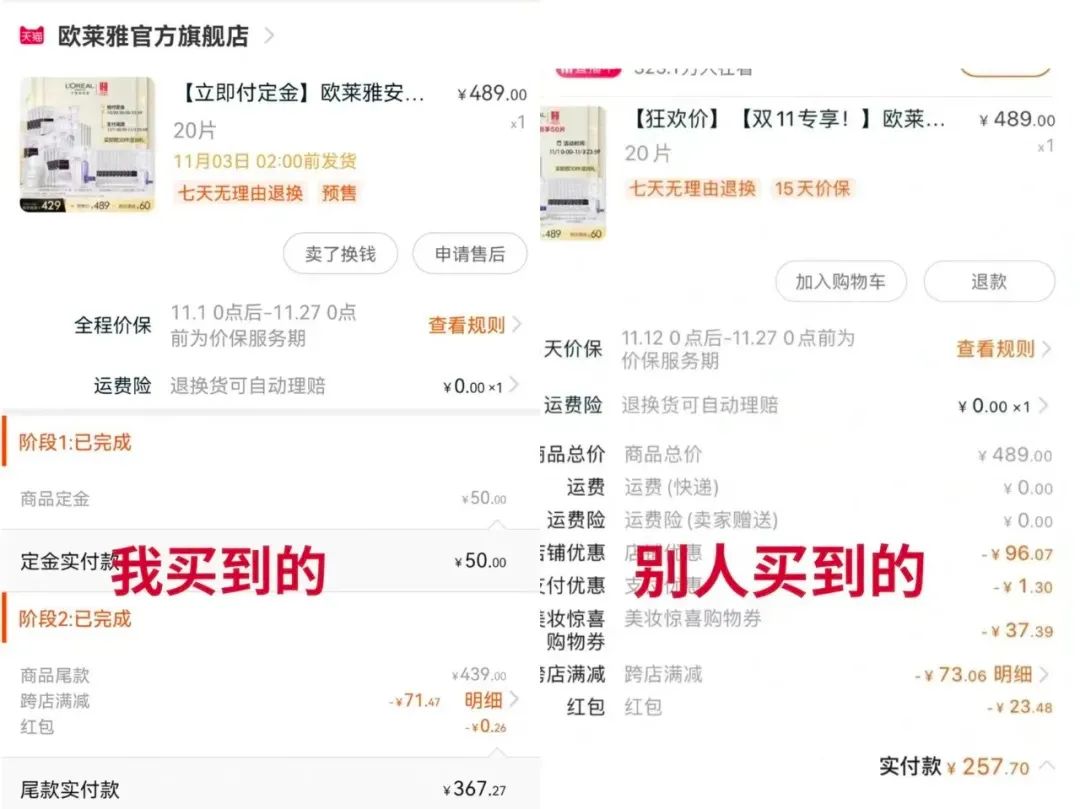Click the 申请售后 button
1080x809 pixels.
[x=470, y=254]
